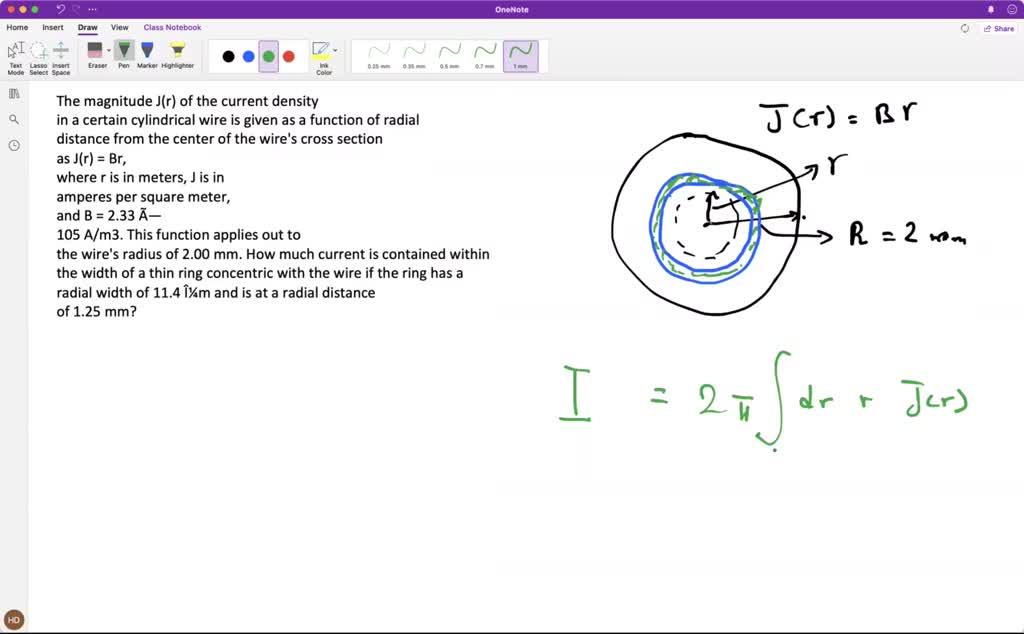This screenshot has width=1024, height=634.
Task: Set pen thickness to 1 mm
Action: (x=520, y=56)
